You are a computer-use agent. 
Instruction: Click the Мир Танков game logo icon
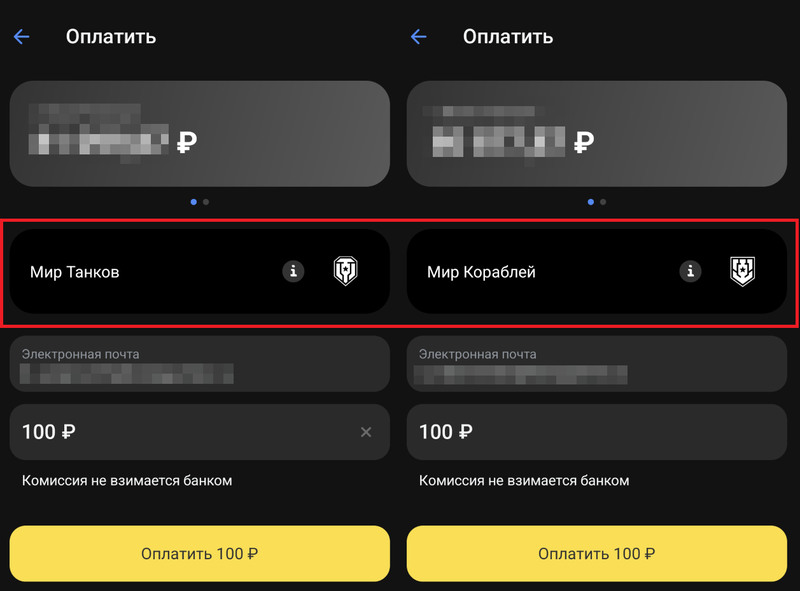point(344,270)
